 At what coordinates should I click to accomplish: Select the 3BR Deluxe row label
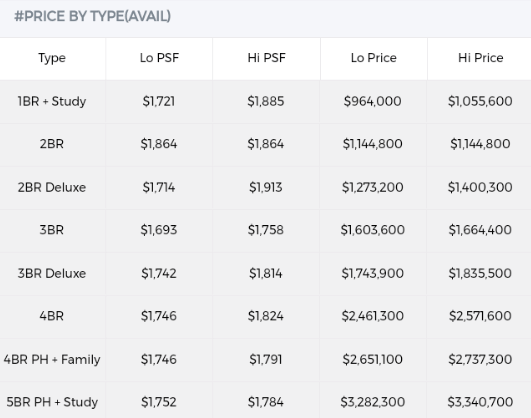coord(52,273)
